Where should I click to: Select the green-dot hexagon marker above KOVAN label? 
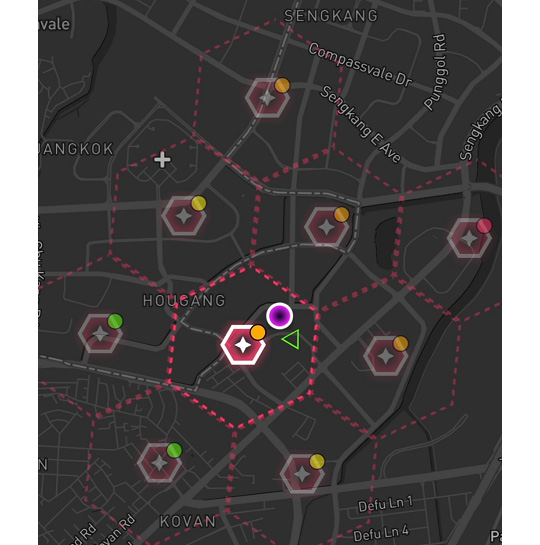[159, 463]
